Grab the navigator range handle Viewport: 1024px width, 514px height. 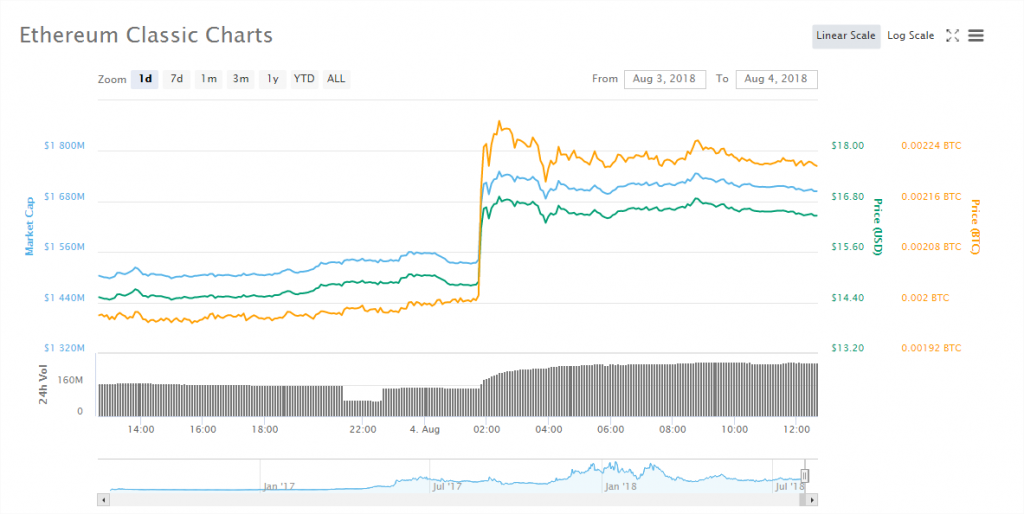pos(805,475)
